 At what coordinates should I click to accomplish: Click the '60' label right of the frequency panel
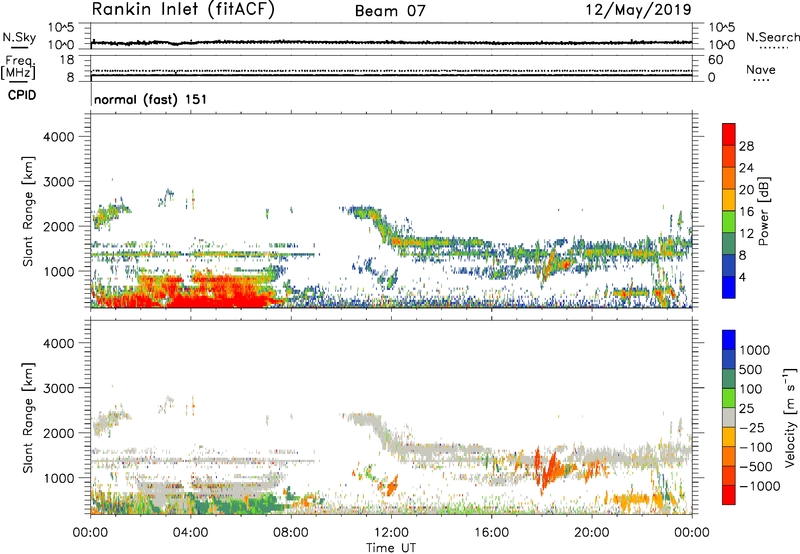[715, 60]
